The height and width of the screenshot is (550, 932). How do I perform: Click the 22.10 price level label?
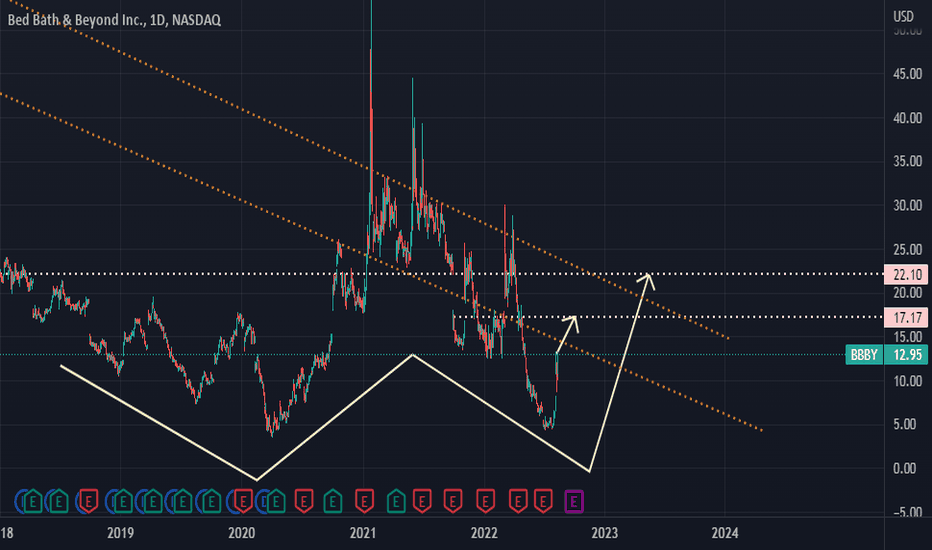906,274
